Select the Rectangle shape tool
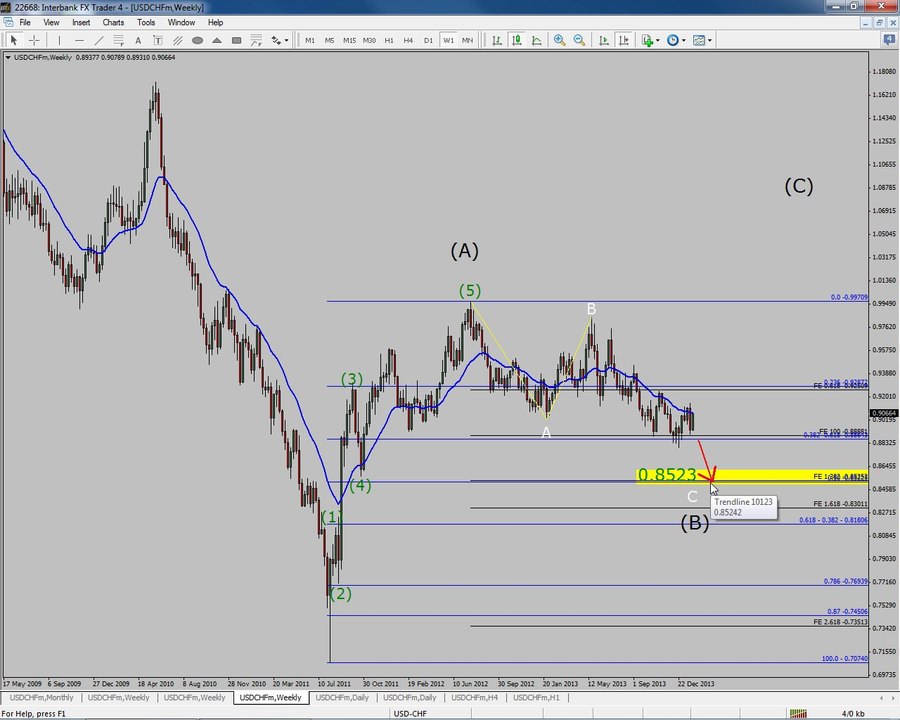The height and width of the screenshot is (720, 900). point(236,40)
